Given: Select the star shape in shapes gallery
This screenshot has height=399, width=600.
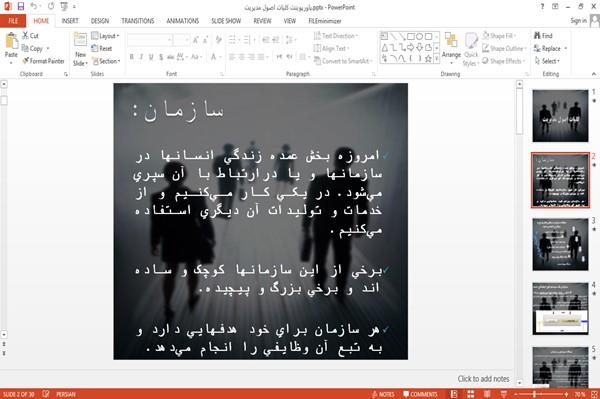Looking at the screenshot, I should (x=428, y=59).
